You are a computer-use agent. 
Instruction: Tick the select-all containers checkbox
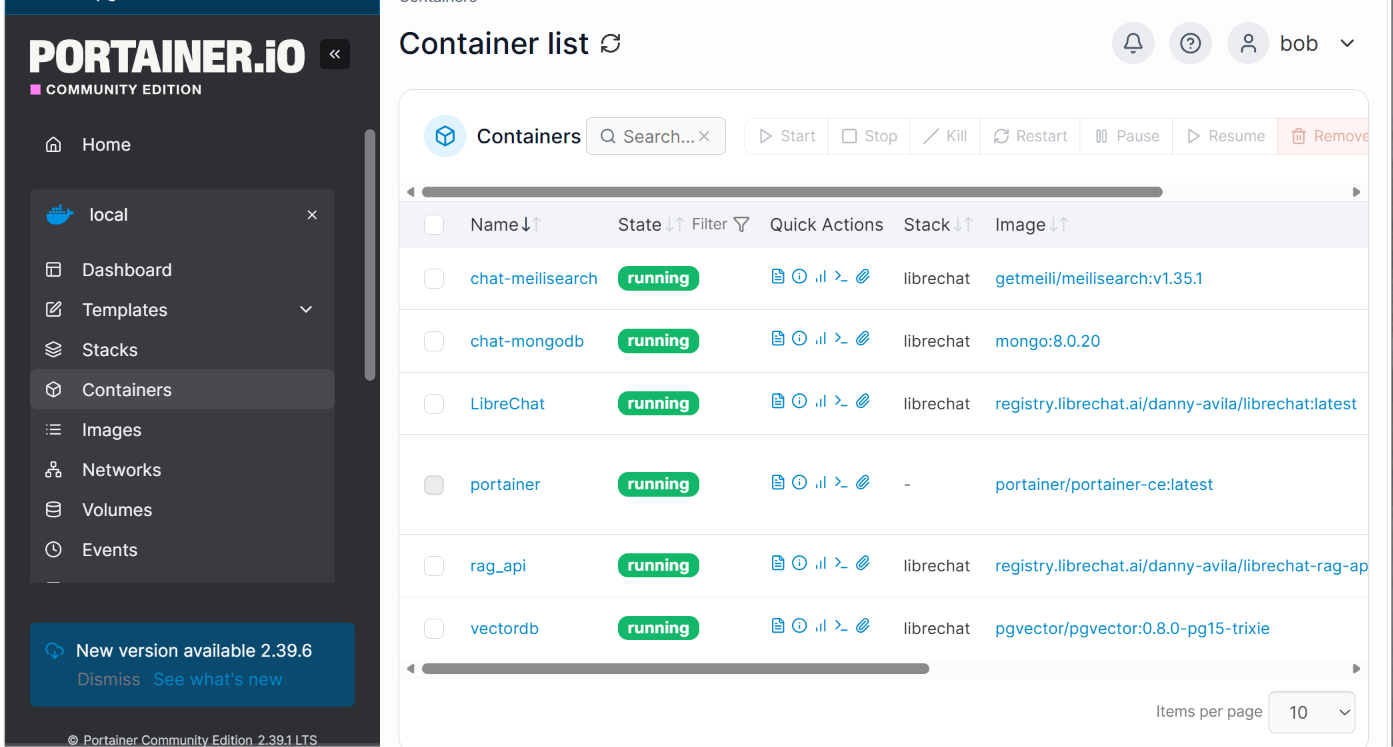[434, 225]
